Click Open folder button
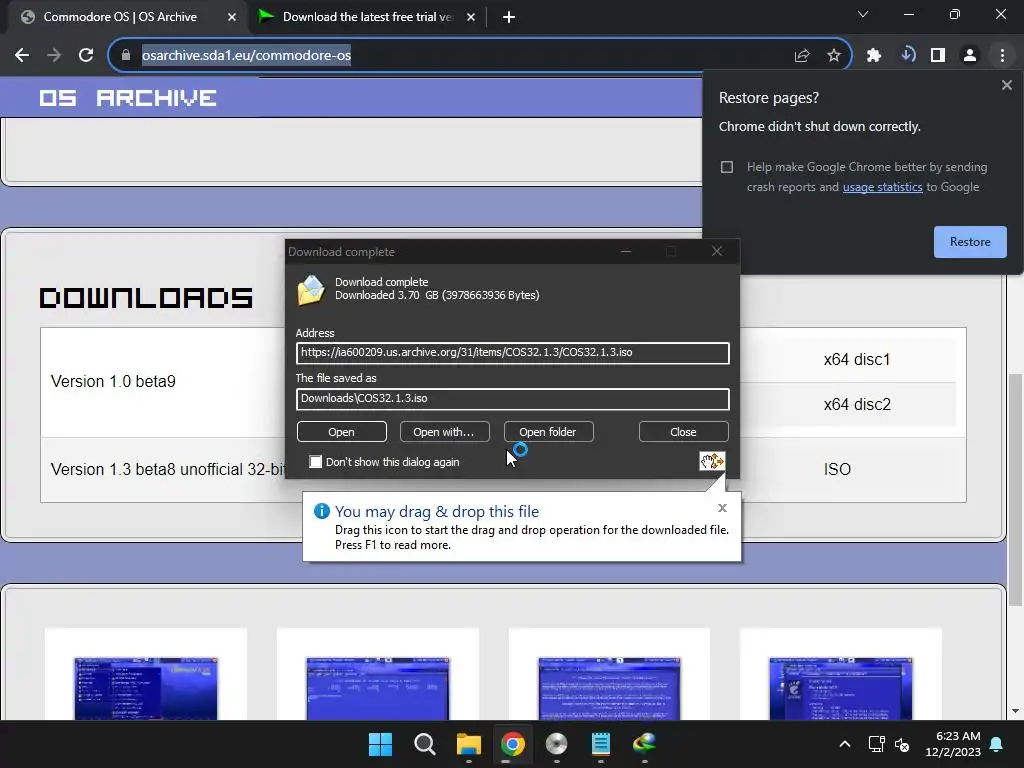Screen dimensions: 1024x768 point(548,432)
